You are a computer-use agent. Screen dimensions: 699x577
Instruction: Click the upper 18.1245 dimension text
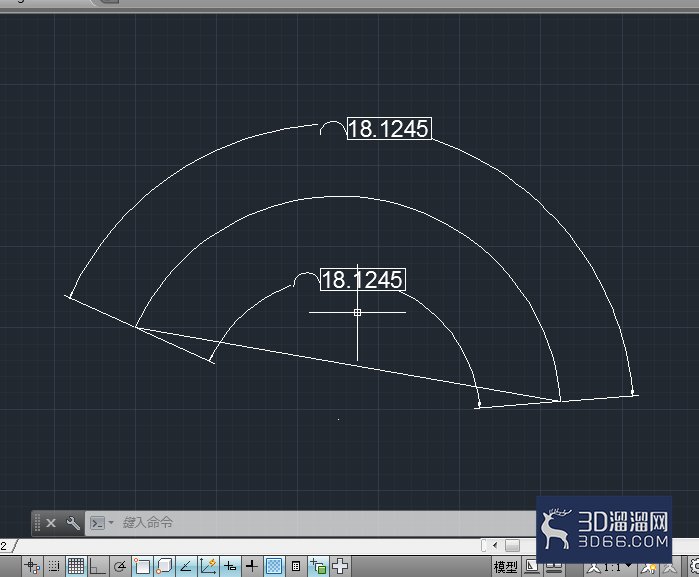(389, 128)
